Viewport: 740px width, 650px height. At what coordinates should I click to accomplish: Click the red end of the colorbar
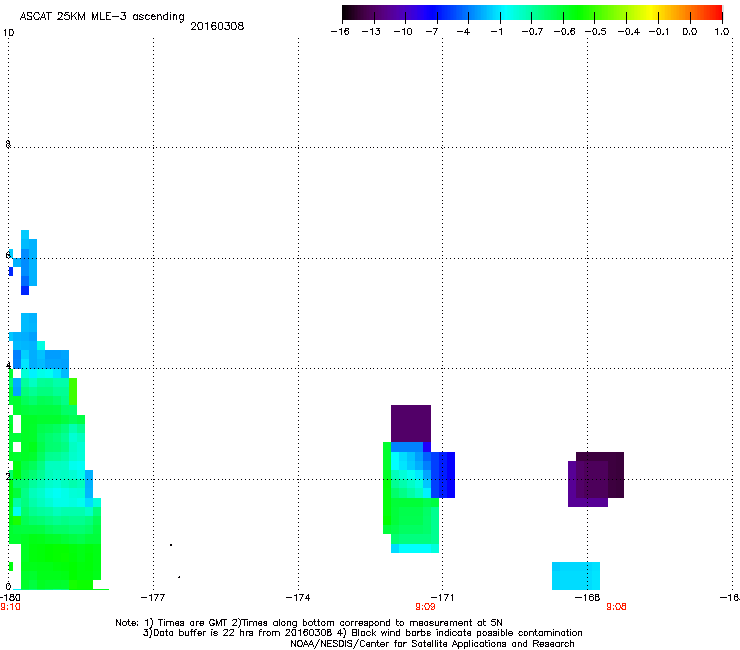pos(715,13)
